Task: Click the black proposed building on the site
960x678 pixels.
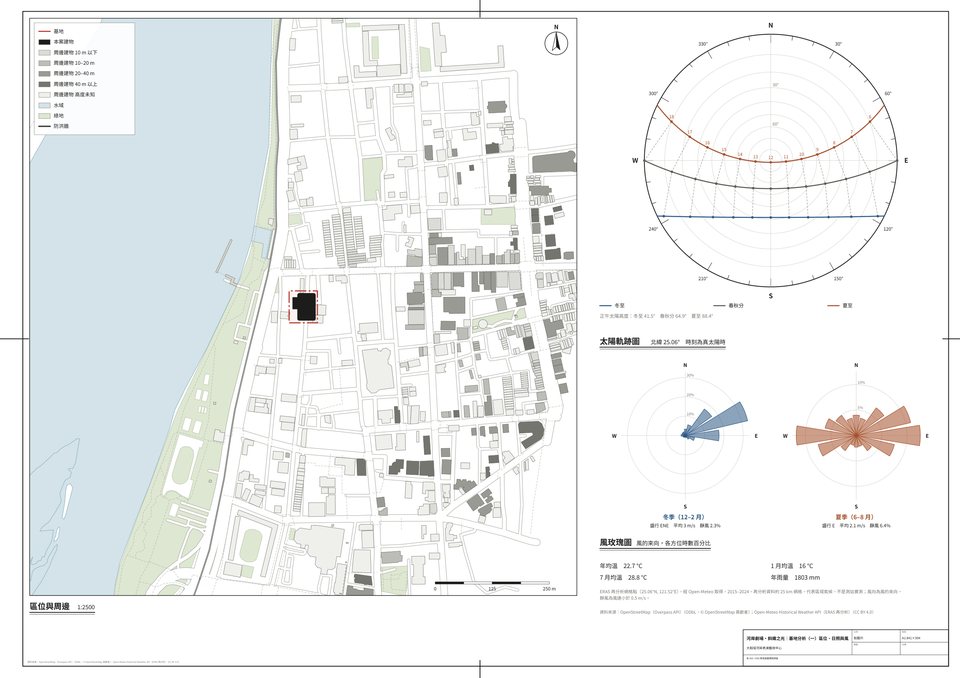Action: (304, 306)
